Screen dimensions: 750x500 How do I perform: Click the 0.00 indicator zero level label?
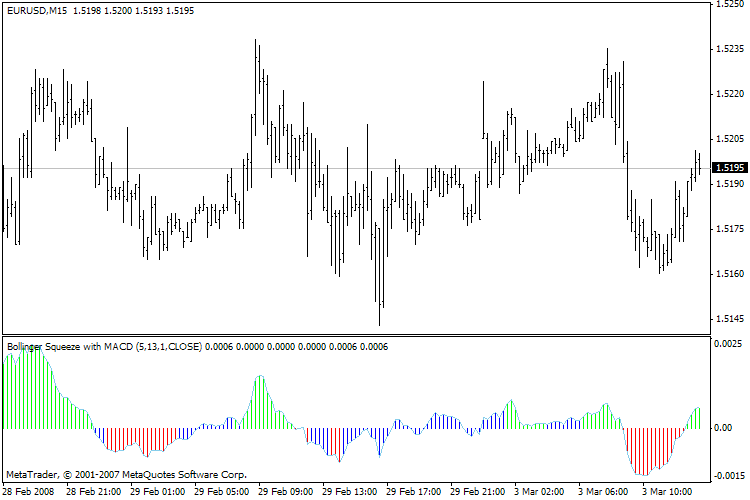click(723, 428)
